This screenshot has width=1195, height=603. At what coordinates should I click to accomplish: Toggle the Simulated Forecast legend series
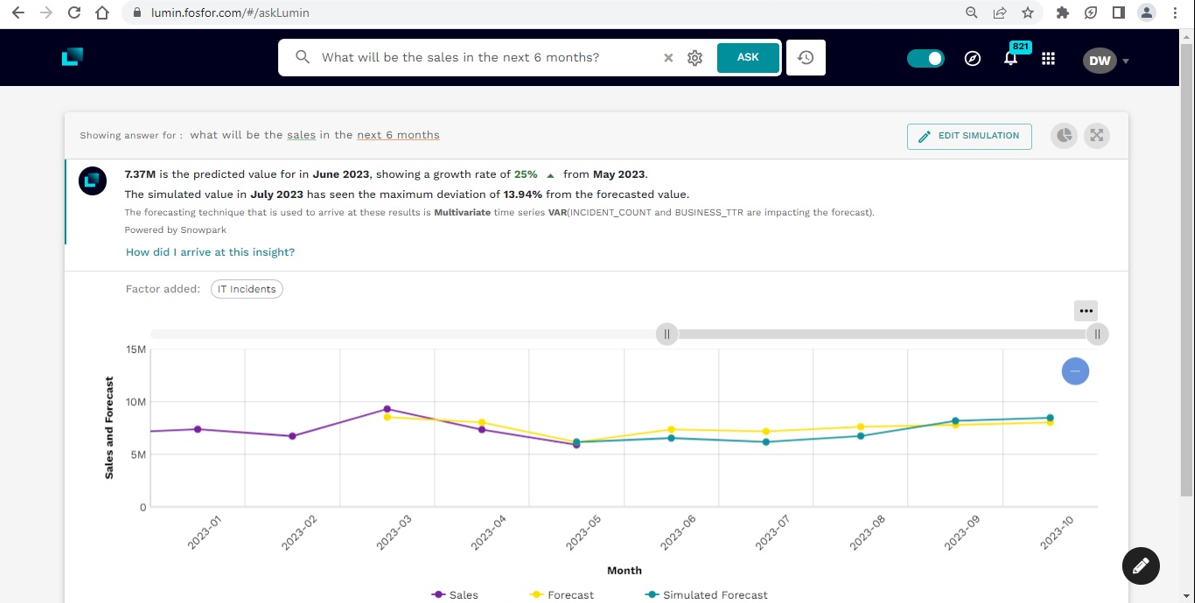pyautogui.click(x=706, y=595)
